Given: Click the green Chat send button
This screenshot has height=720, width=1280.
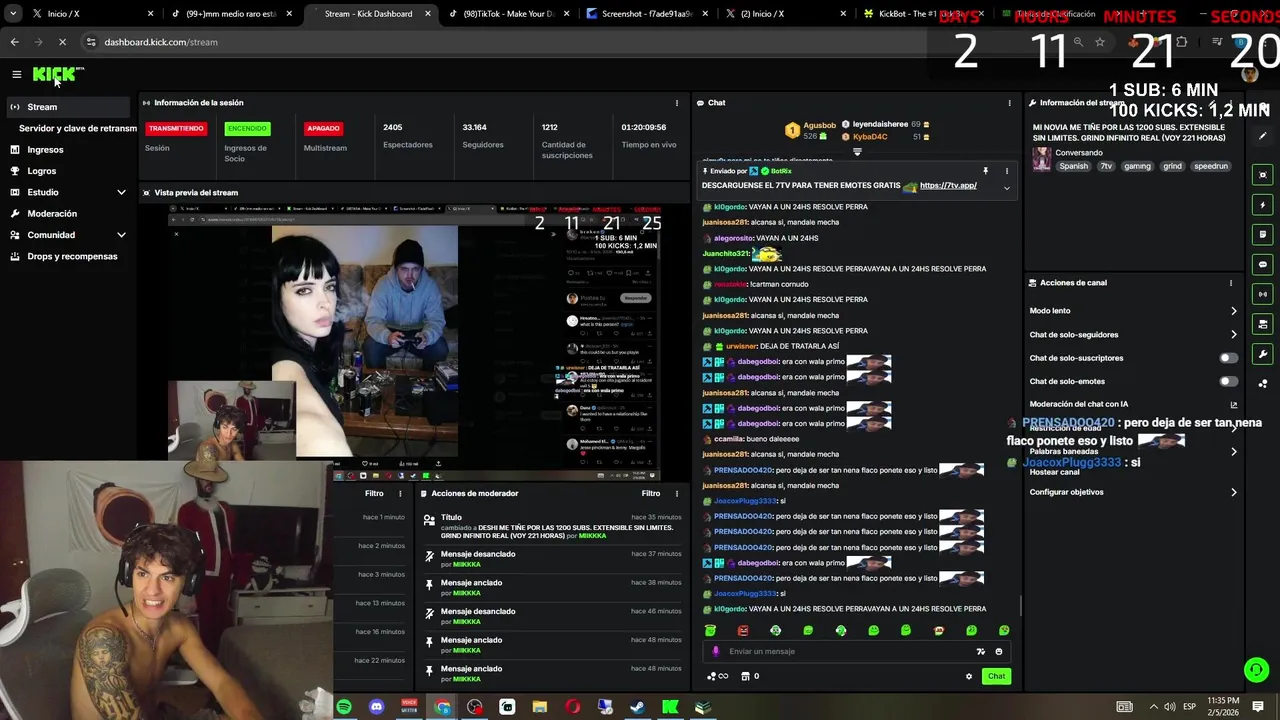Looking at the screenshot, I should point(996,676).
